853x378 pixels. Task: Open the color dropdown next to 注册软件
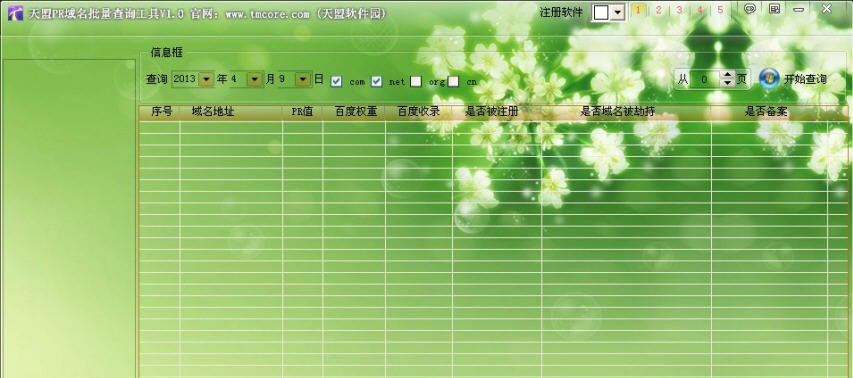point(617,13)
